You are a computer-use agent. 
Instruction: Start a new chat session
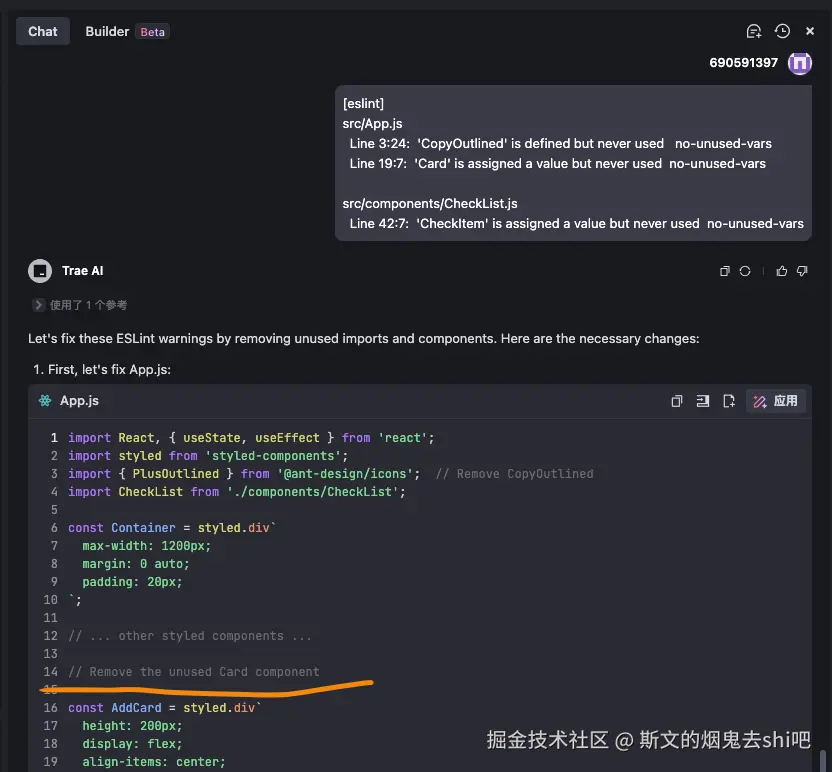coord(754,31)
